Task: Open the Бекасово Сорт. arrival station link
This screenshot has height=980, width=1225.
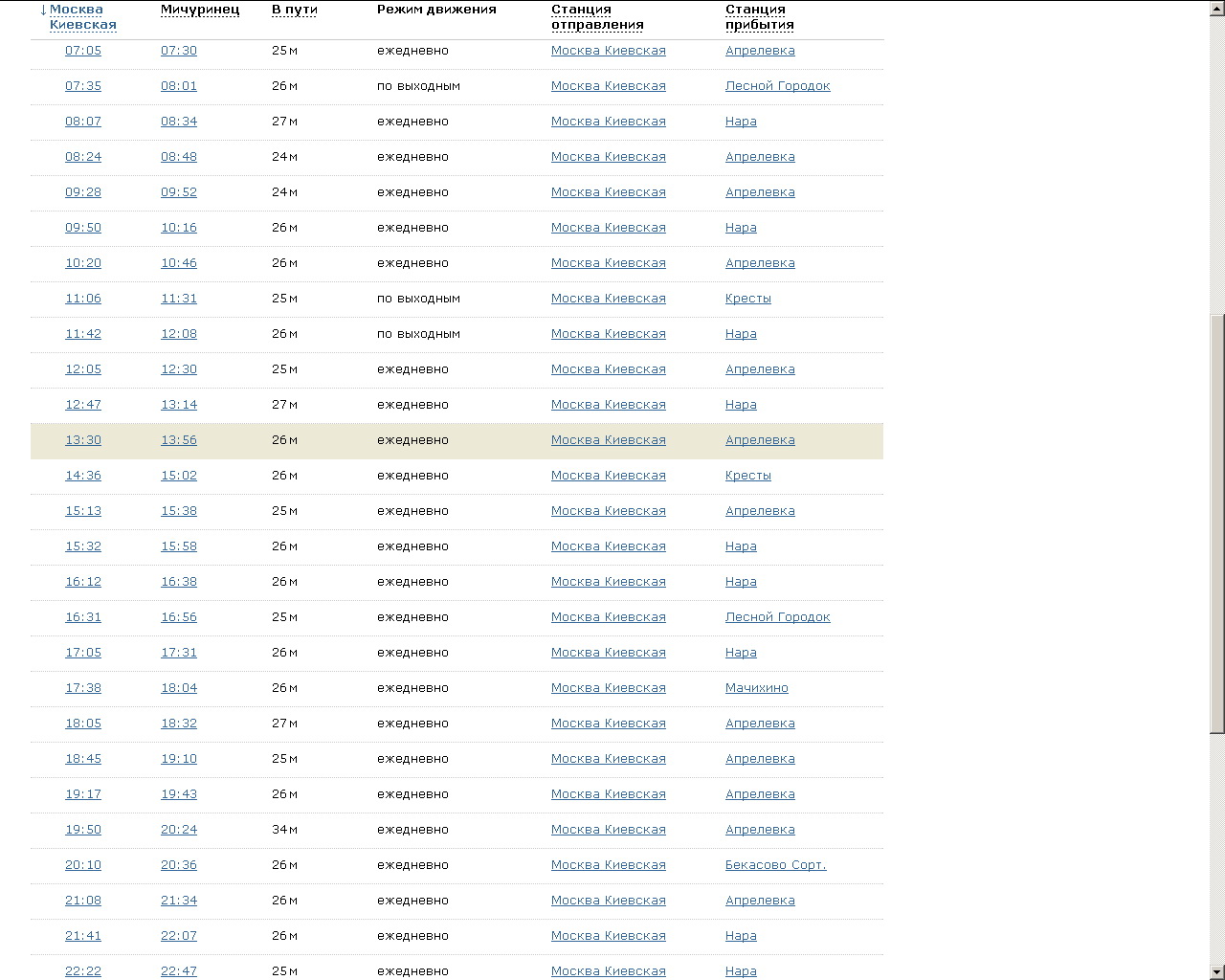Action: pos(775,865)
